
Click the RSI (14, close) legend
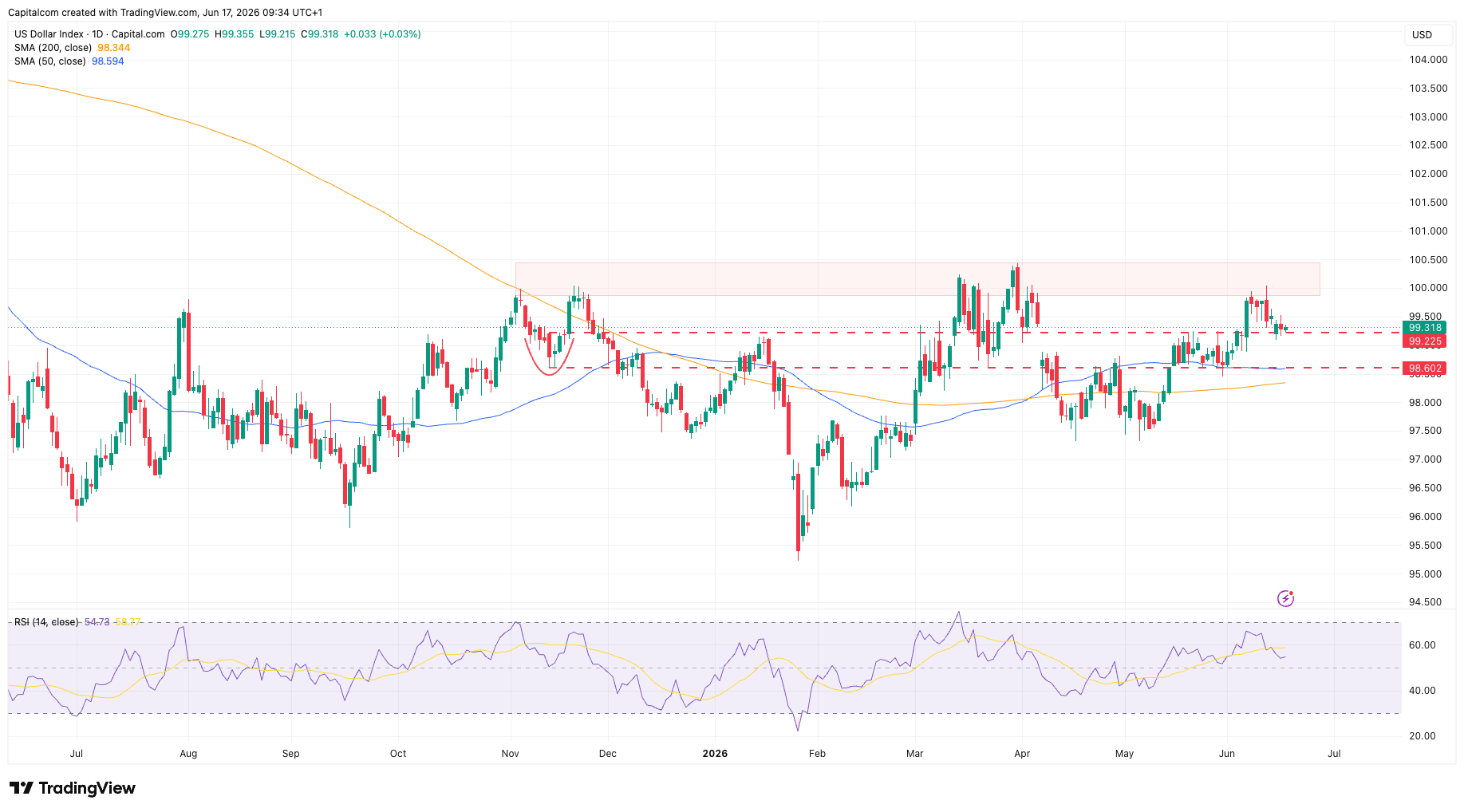46,622
